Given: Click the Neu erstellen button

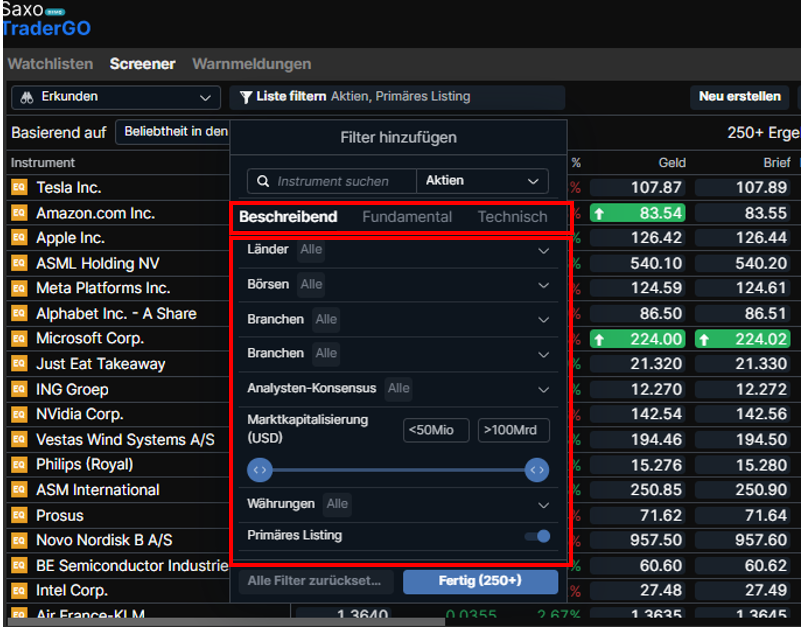Looking at the screenshot, I should 739,97.
